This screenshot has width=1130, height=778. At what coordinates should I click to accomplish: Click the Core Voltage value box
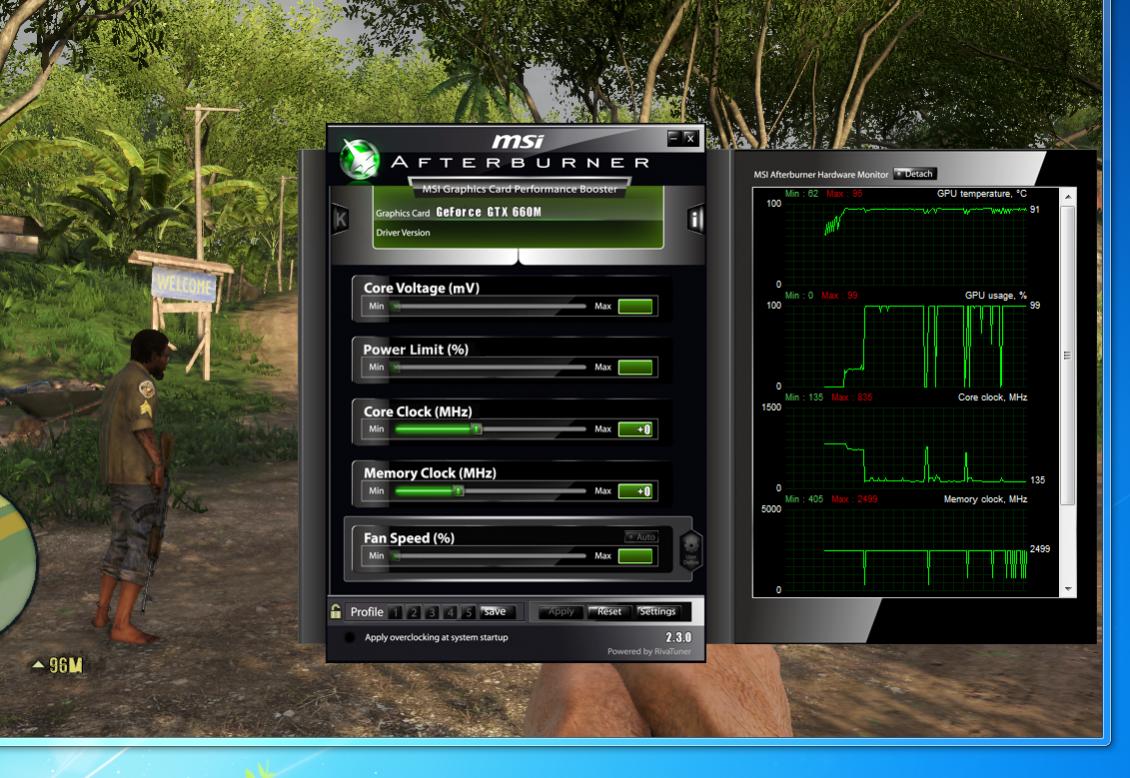coord(635,306)
